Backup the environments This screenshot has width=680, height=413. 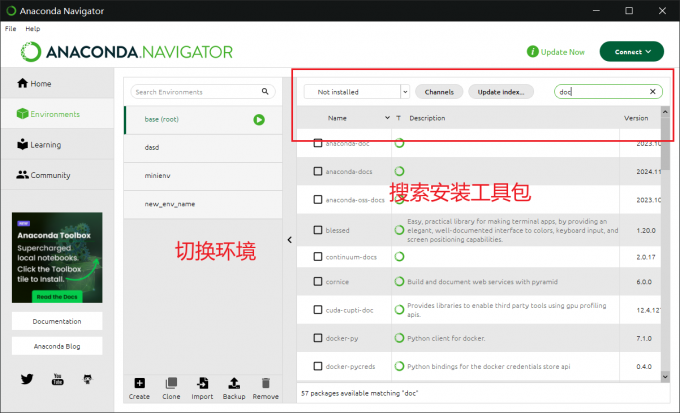(x=234, y=388)
